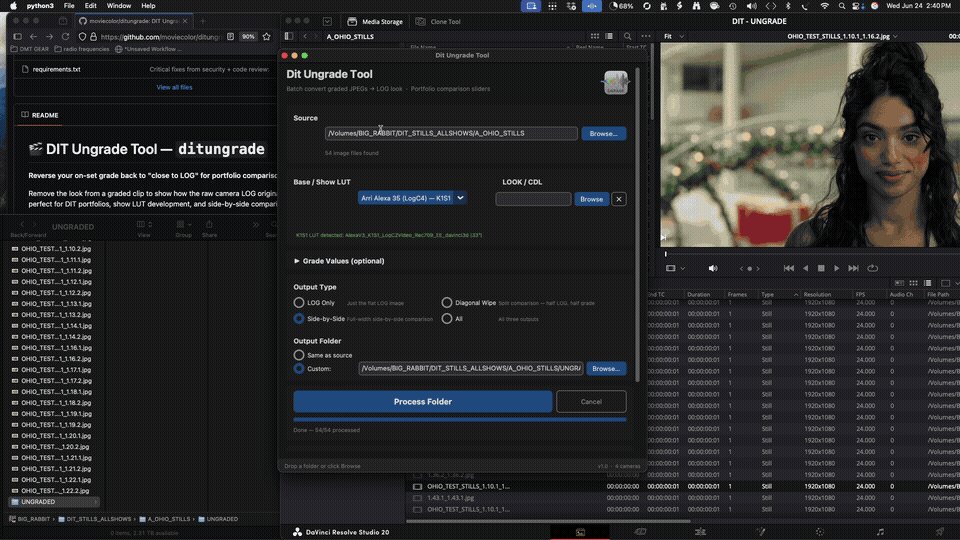Open the Edit menu
Viewport: 960px width, 540px height.
pyautogui.click(x=91, y=6)
